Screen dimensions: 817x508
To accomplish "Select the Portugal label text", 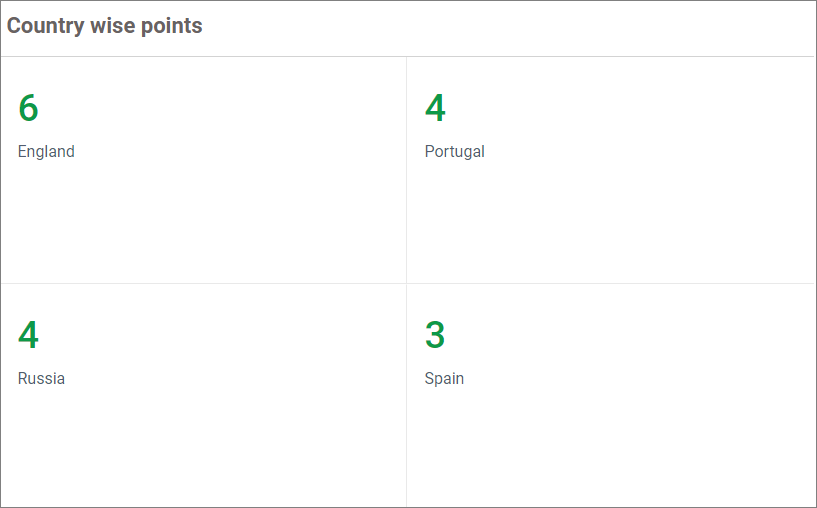I will point(454,152).
